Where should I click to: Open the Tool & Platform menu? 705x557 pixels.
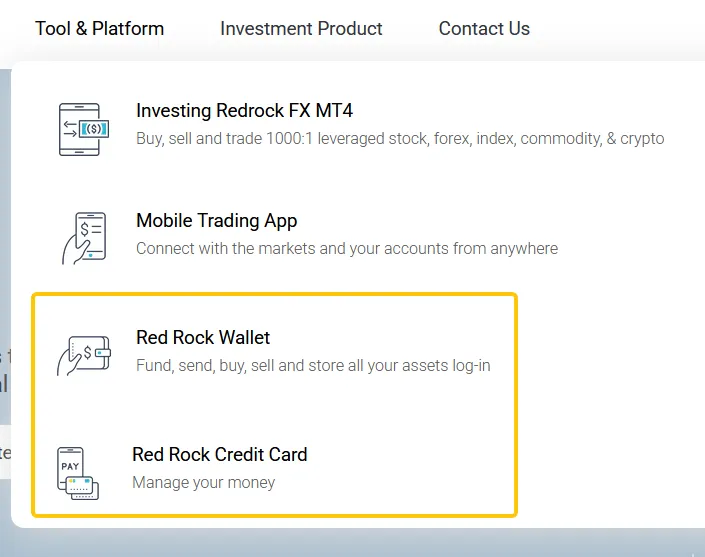coord(99,29)
